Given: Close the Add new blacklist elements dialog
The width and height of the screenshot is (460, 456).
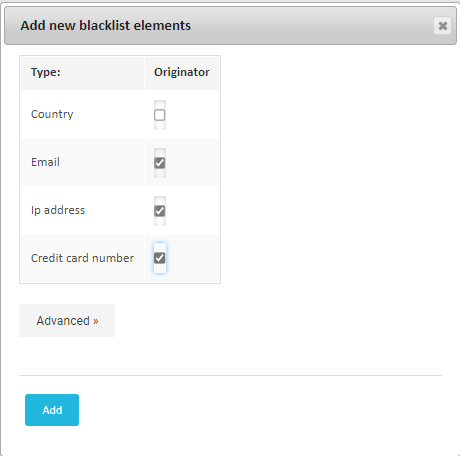Looking at the screenshot, I should [x=442, y=26].
